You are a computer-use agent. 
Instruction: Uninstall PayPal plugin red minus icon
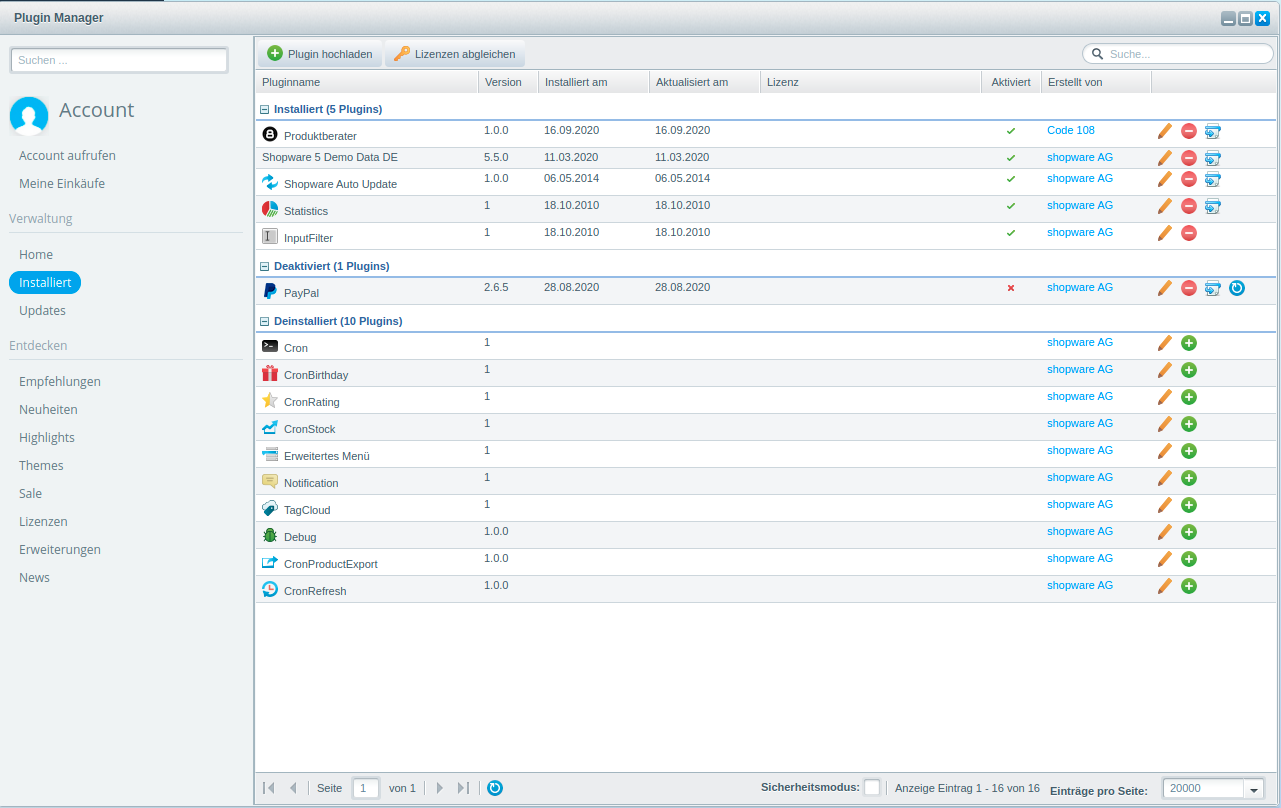(x=1189, y=288)
